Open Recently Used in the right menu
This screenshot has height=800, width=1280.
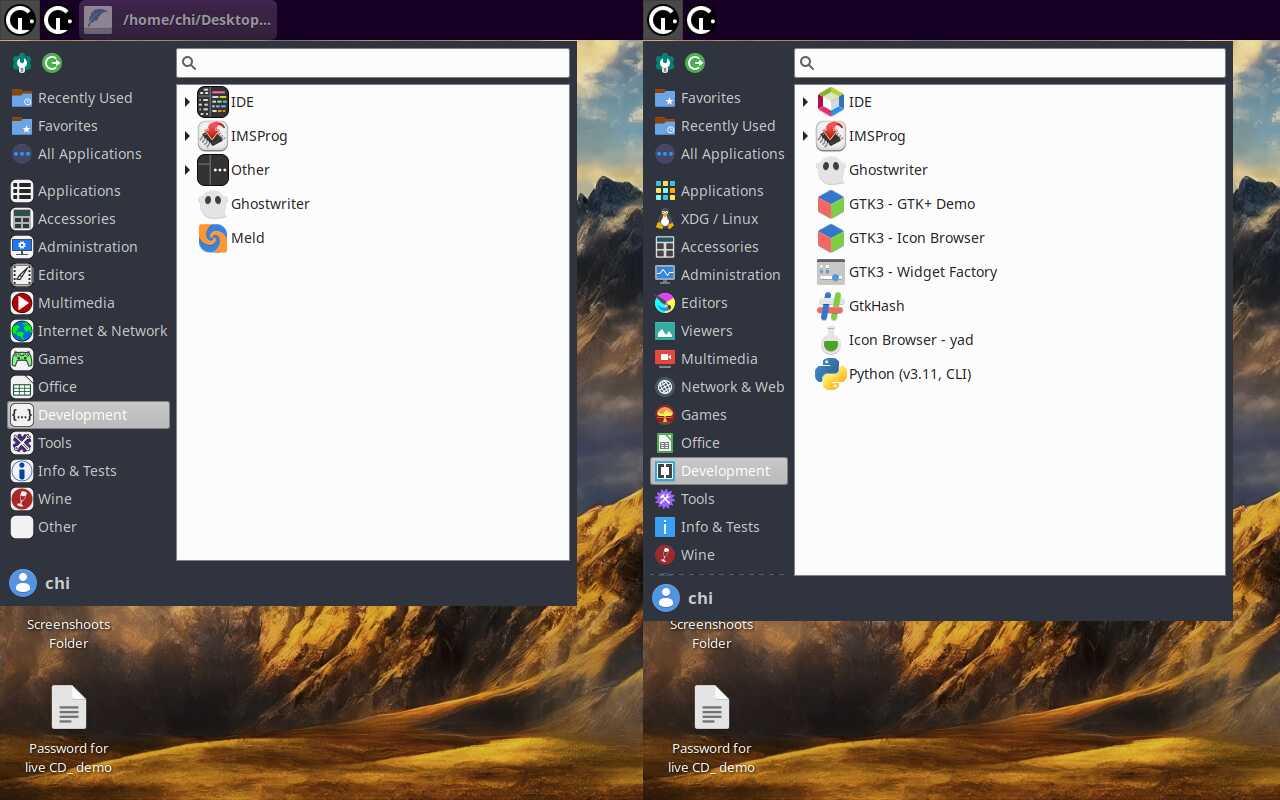(x=719, y=126)
